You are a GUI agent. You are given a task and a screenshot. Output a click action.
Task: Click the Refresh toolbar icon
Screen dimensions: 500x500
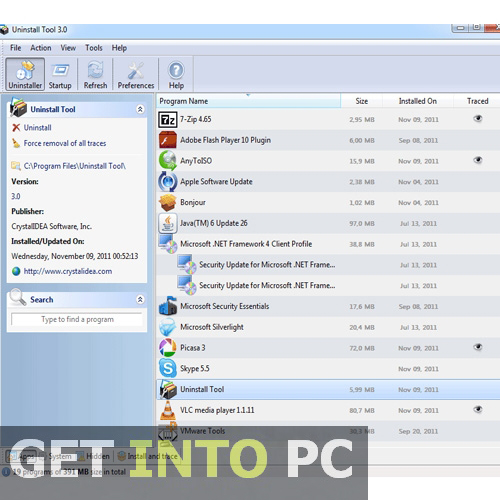point(95,74)
